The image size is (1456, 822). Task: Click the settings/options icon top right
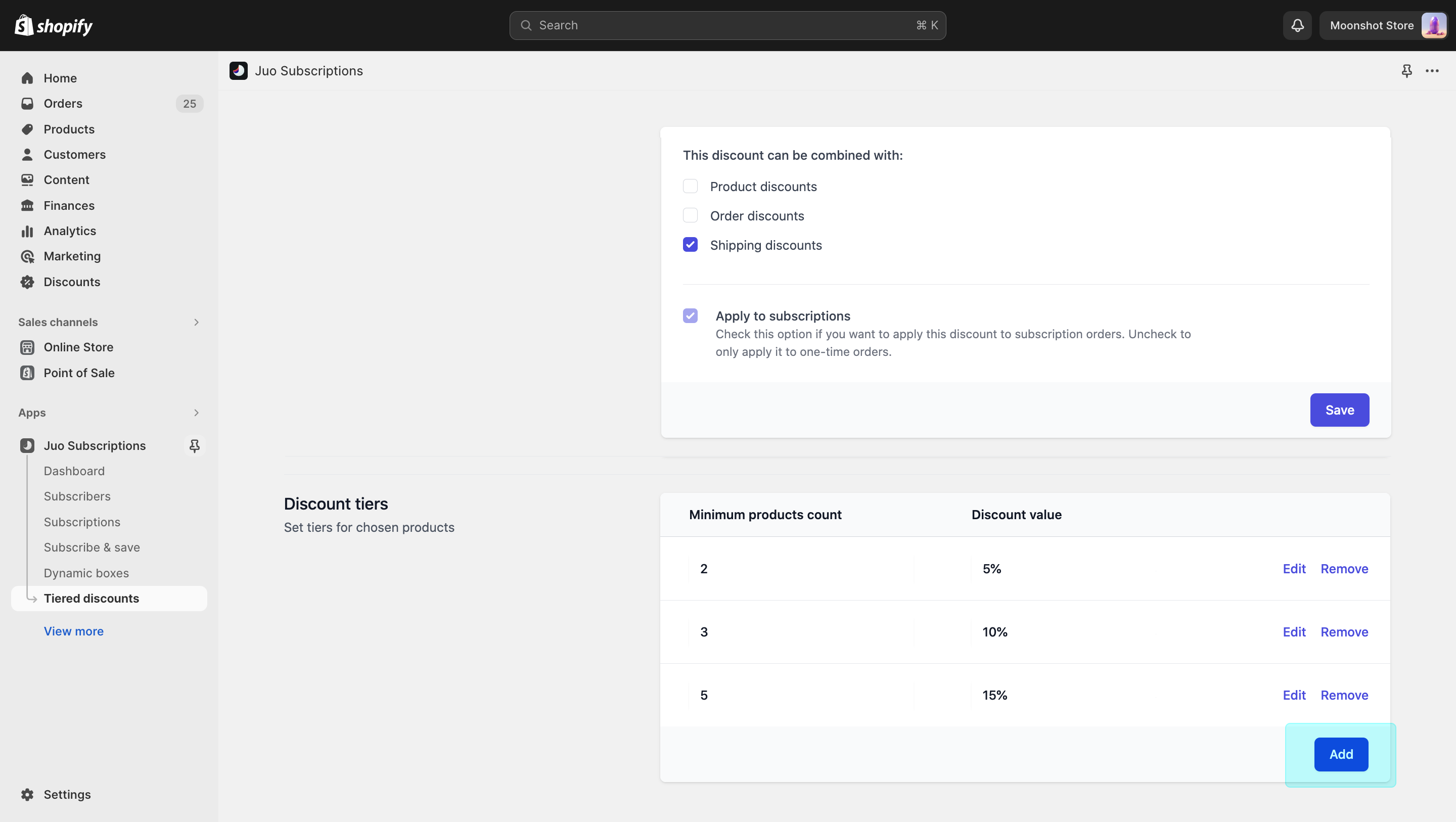tap(1432, 70)
